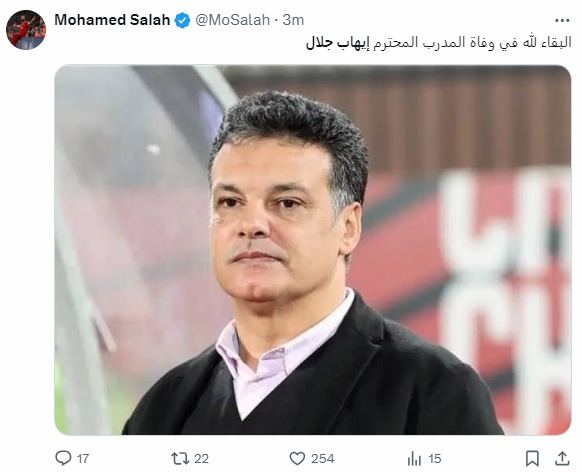Click the reply speech bubble icon
This screenshot has width=582, height=472.
click(63, 458)
